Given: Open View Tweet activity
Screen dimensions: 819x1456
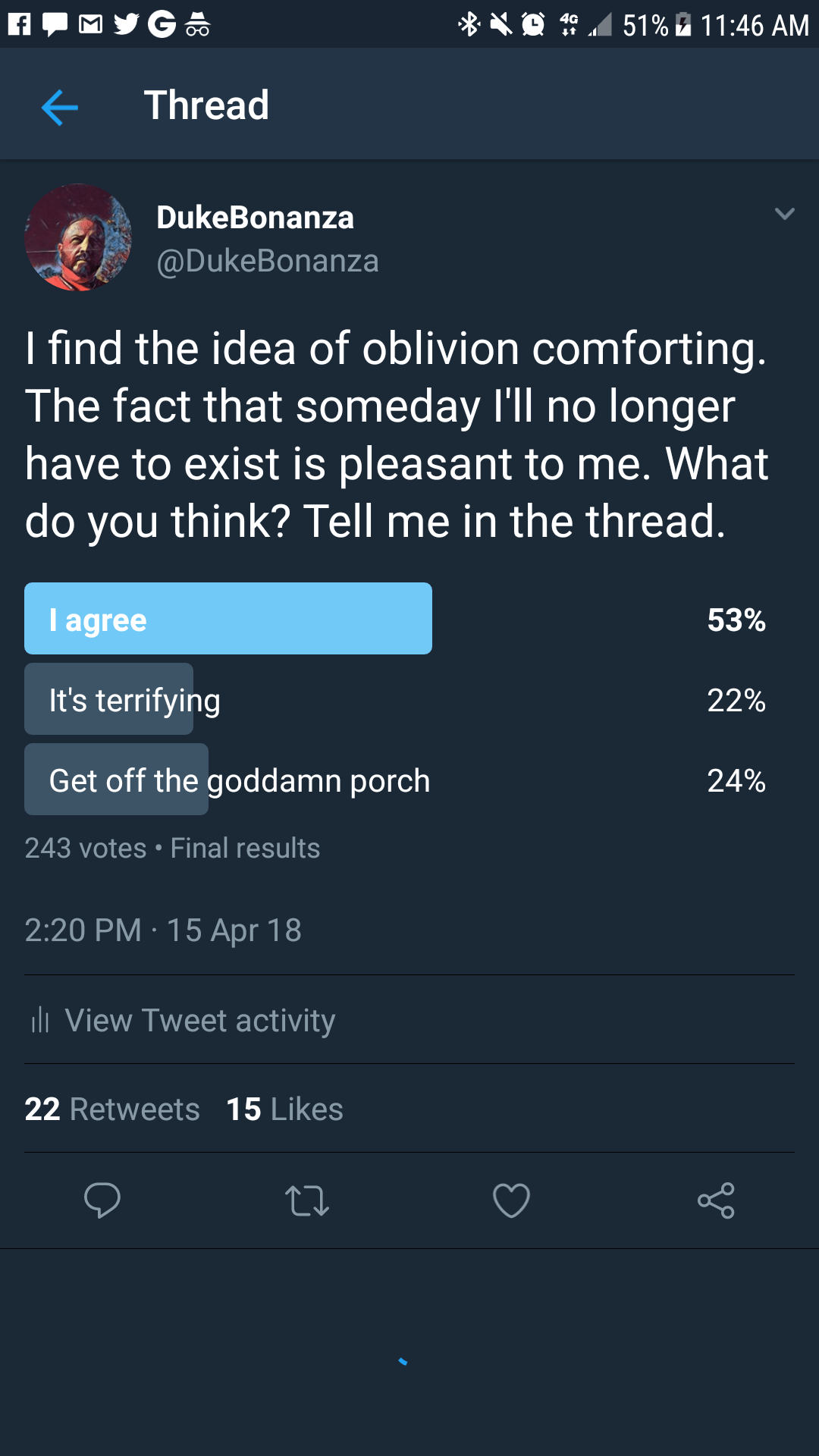Looking at the screenshot, I should coord(199,1020).
